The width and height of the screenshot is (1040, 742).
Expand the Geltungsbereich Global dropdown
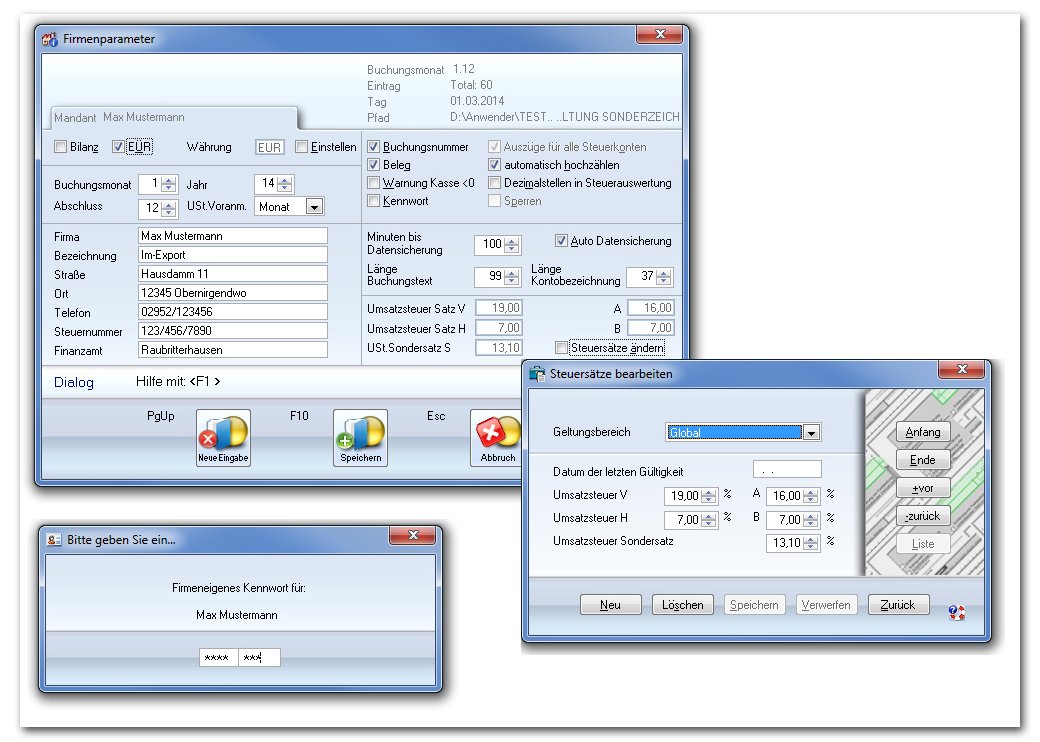pos(811,433)
